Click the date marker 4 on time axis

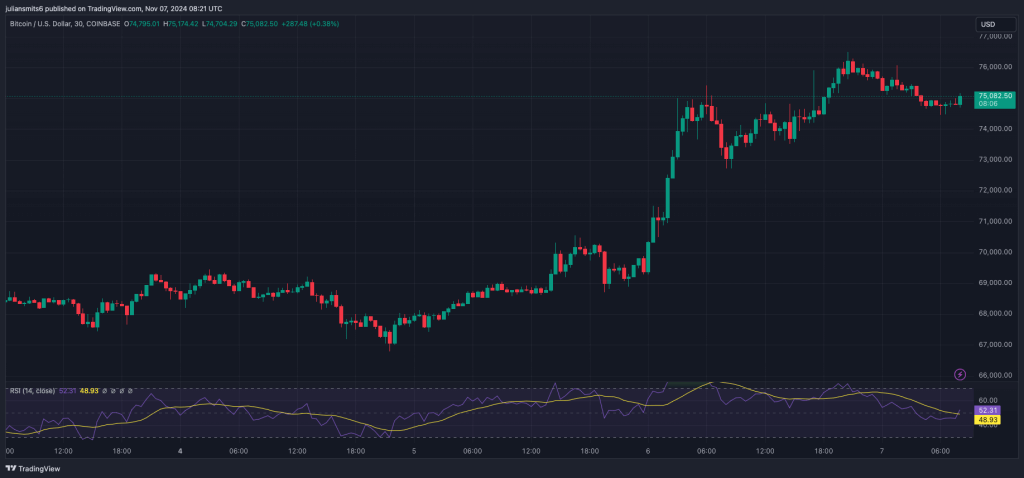179,451
